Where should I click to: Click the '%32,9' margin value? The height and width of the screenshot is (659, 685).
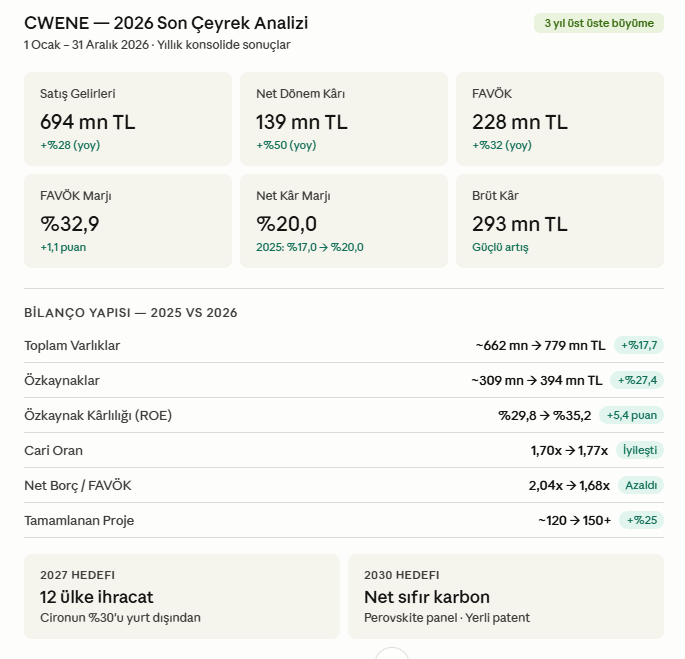click(x=69, y=224)
